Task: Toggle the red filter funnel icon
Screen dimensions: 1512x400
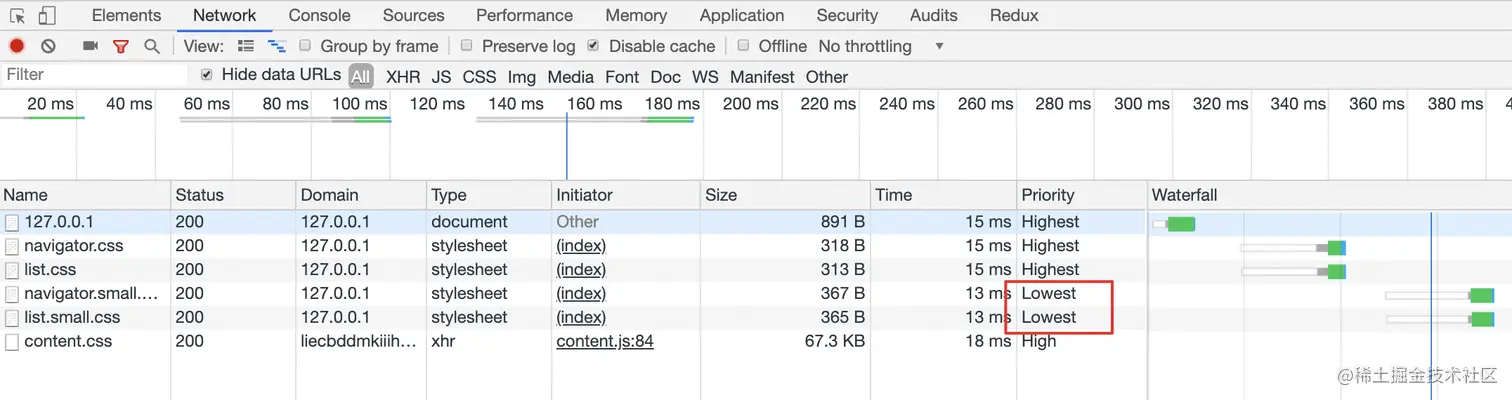Action: (x=121, y=46)
